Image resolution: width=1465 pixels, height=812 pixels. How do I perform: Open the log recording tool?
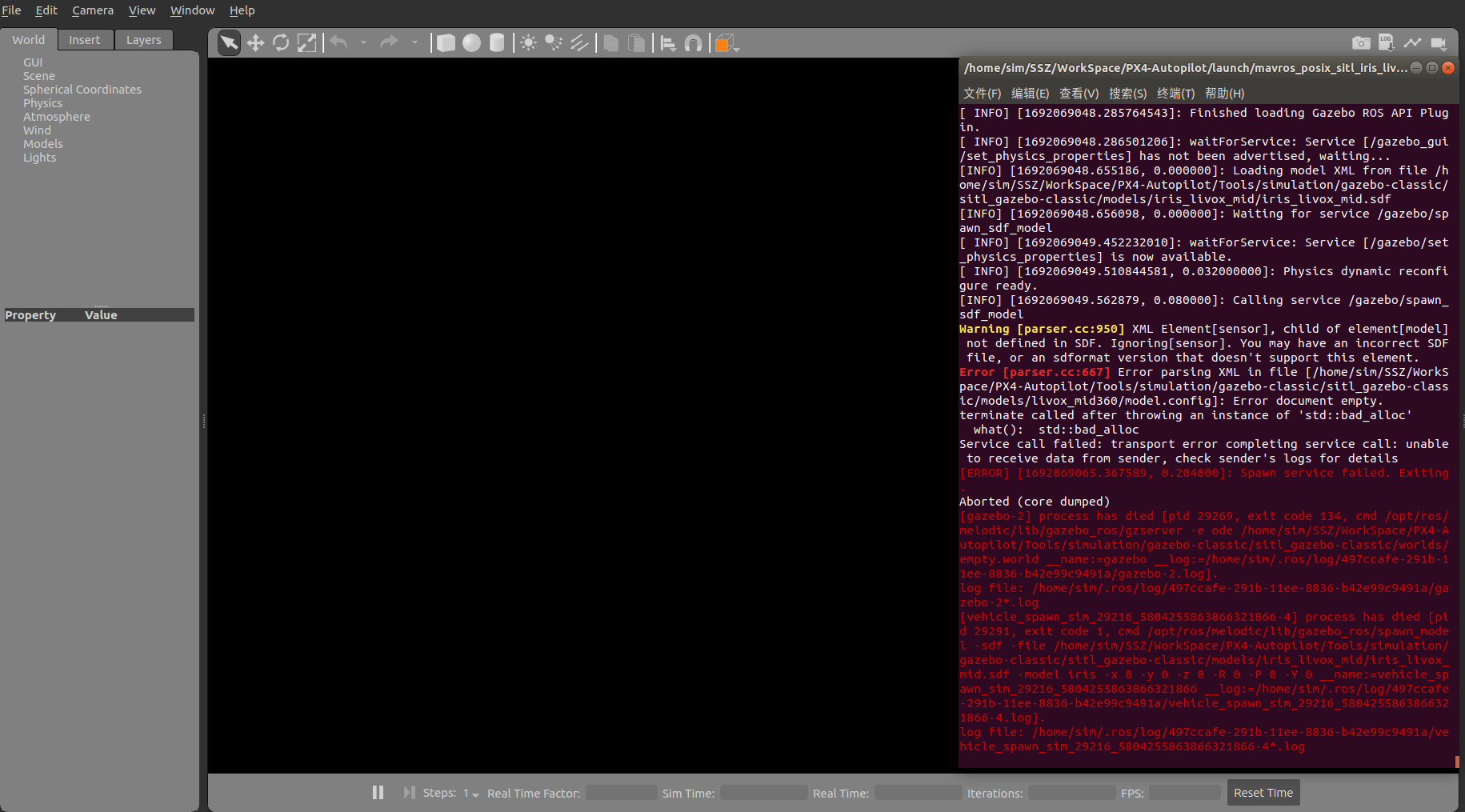1385,42
